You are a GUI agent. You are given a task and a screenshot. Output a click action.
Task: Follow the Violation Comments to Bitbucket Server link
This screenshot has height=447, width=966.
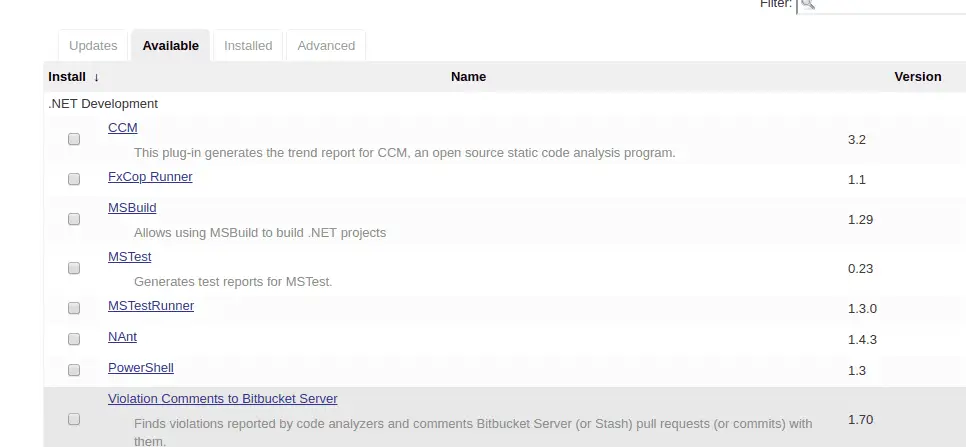[x=222, y=399]
